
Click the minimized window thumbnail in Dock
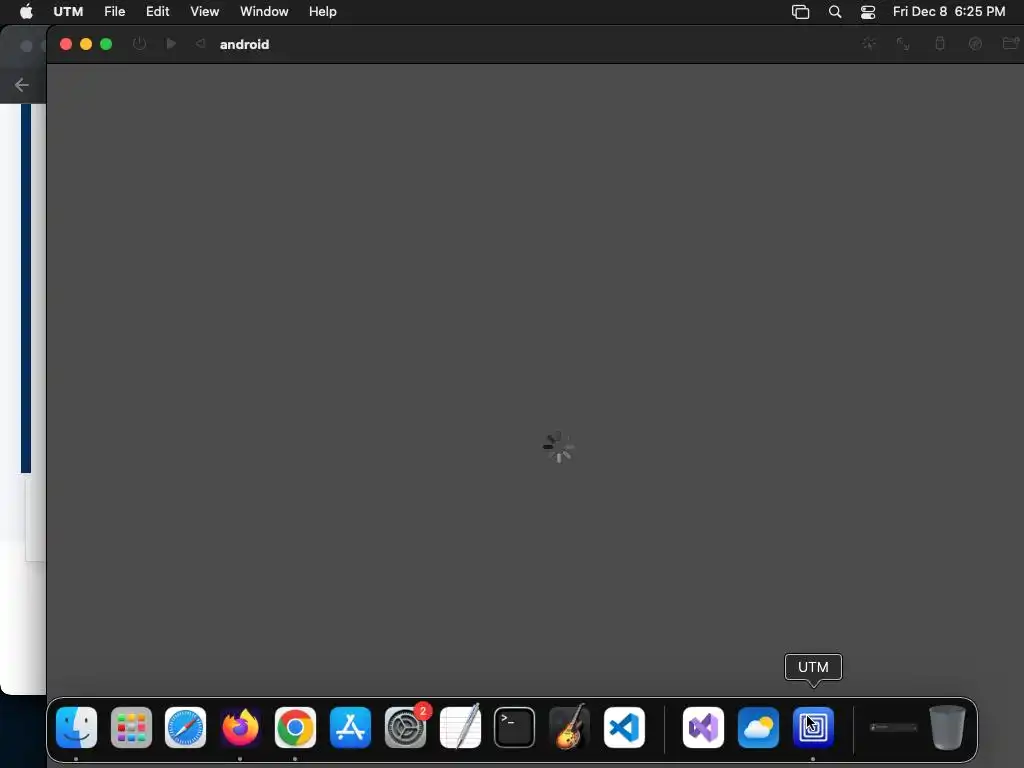tap(893, 727)
